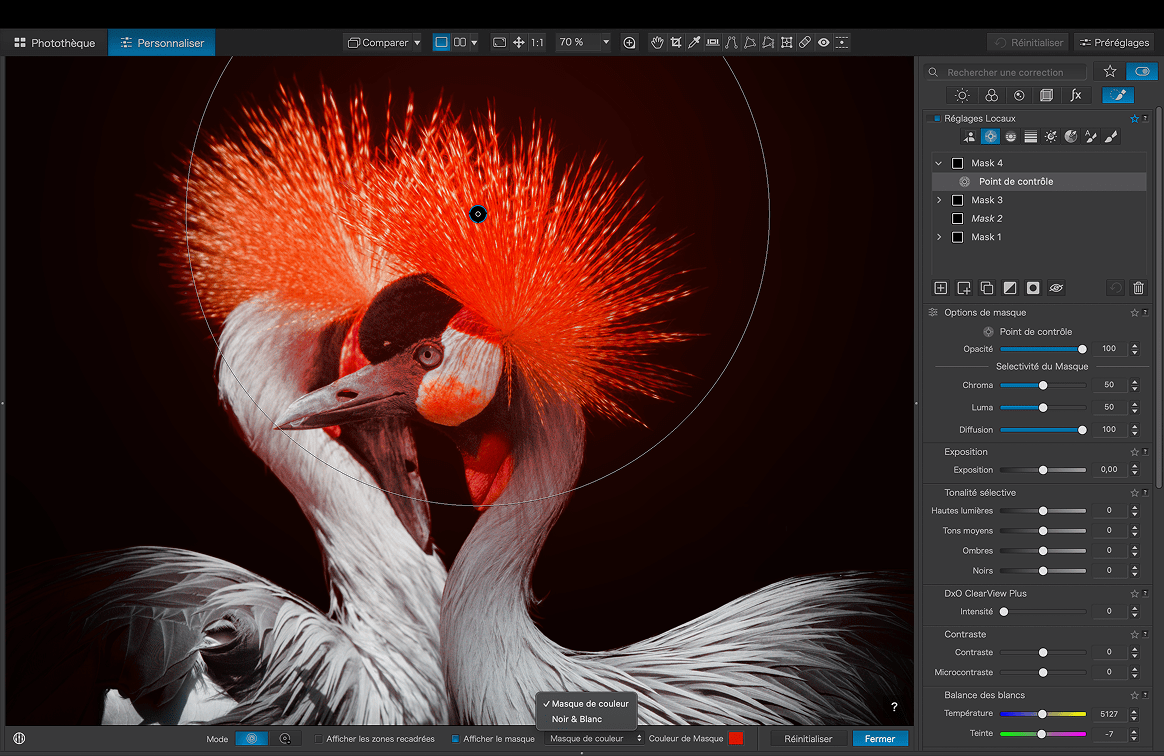Open the Light corrections sun tab

(x=962, y=95)
